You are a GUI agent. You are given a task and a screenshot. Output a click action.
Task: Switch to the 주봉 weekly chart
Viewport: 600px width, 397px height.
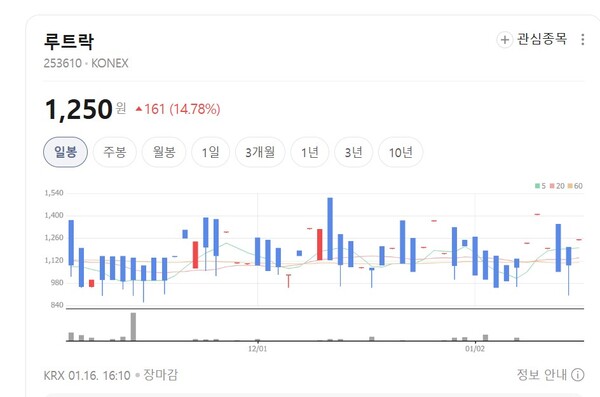(x=115, y=152)
